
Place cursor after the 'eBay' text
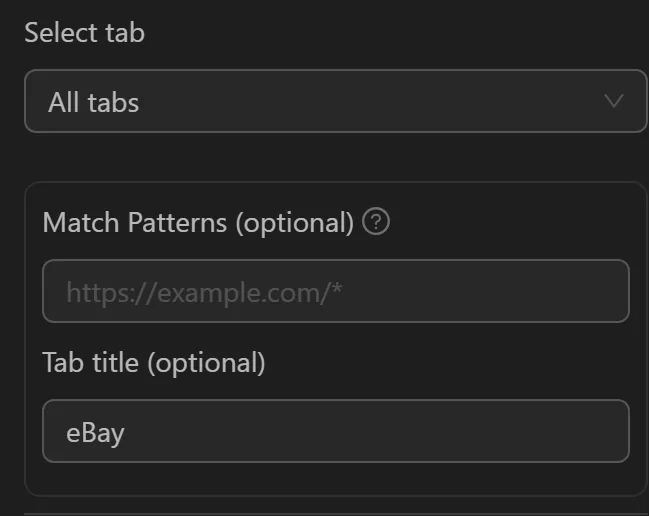click(127, 433)
